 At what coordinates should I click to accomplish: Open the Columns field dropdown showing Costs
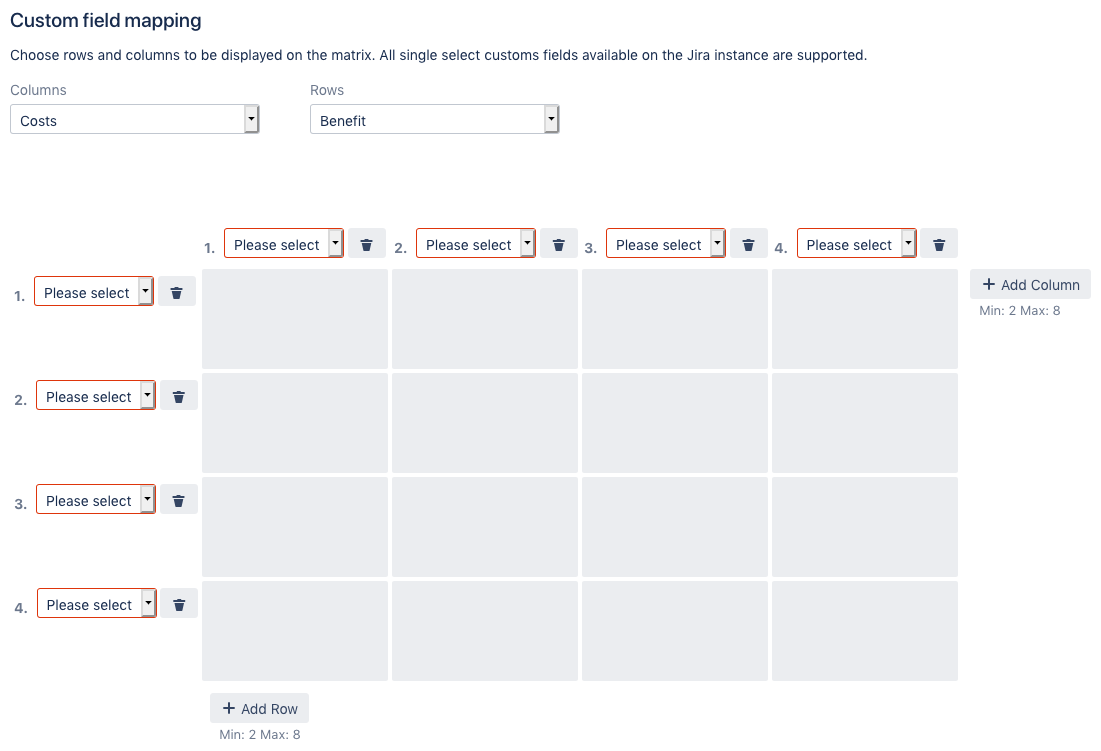134,120
